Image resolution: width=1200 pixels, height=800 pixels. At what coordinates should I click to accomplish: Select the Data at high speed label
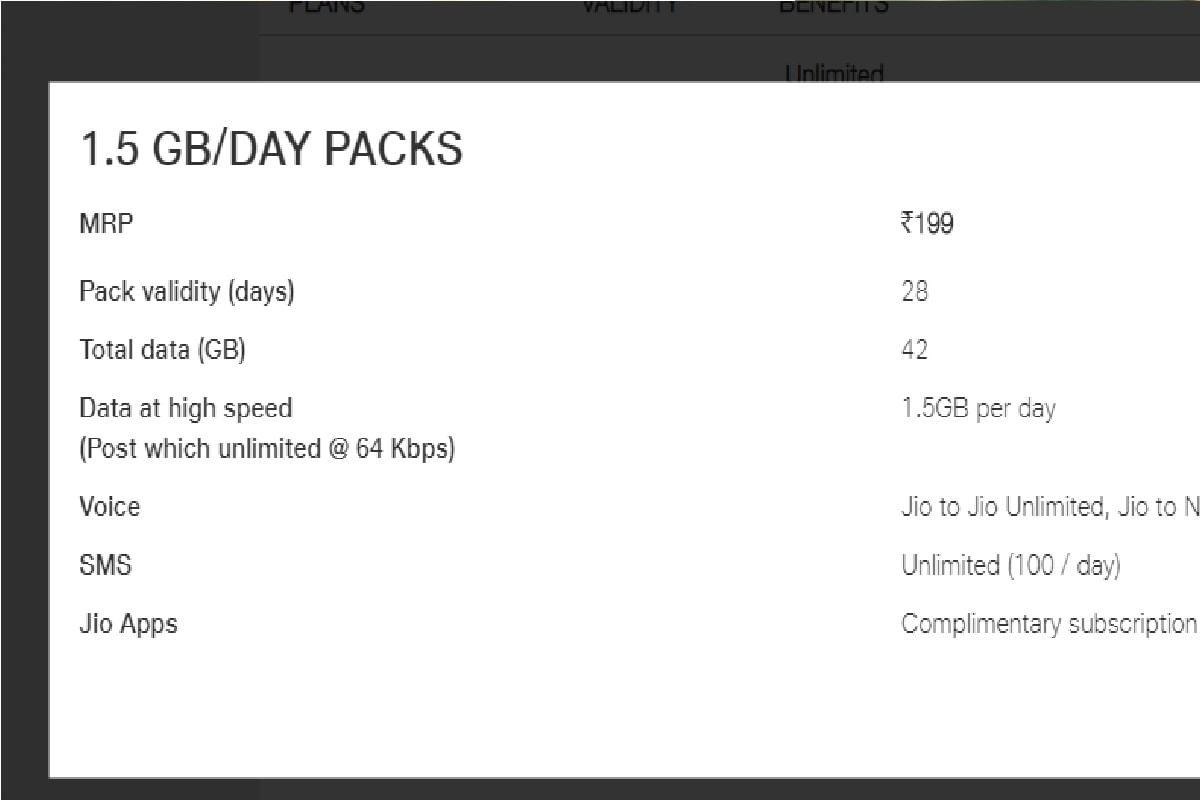click(186, 408)
